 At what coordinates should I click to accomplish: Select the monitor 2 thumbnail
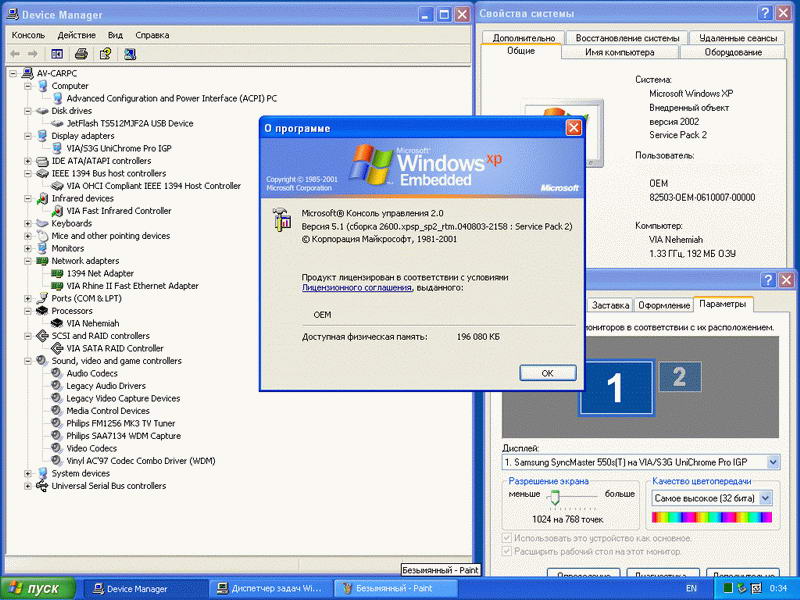[x=679, y=377]
